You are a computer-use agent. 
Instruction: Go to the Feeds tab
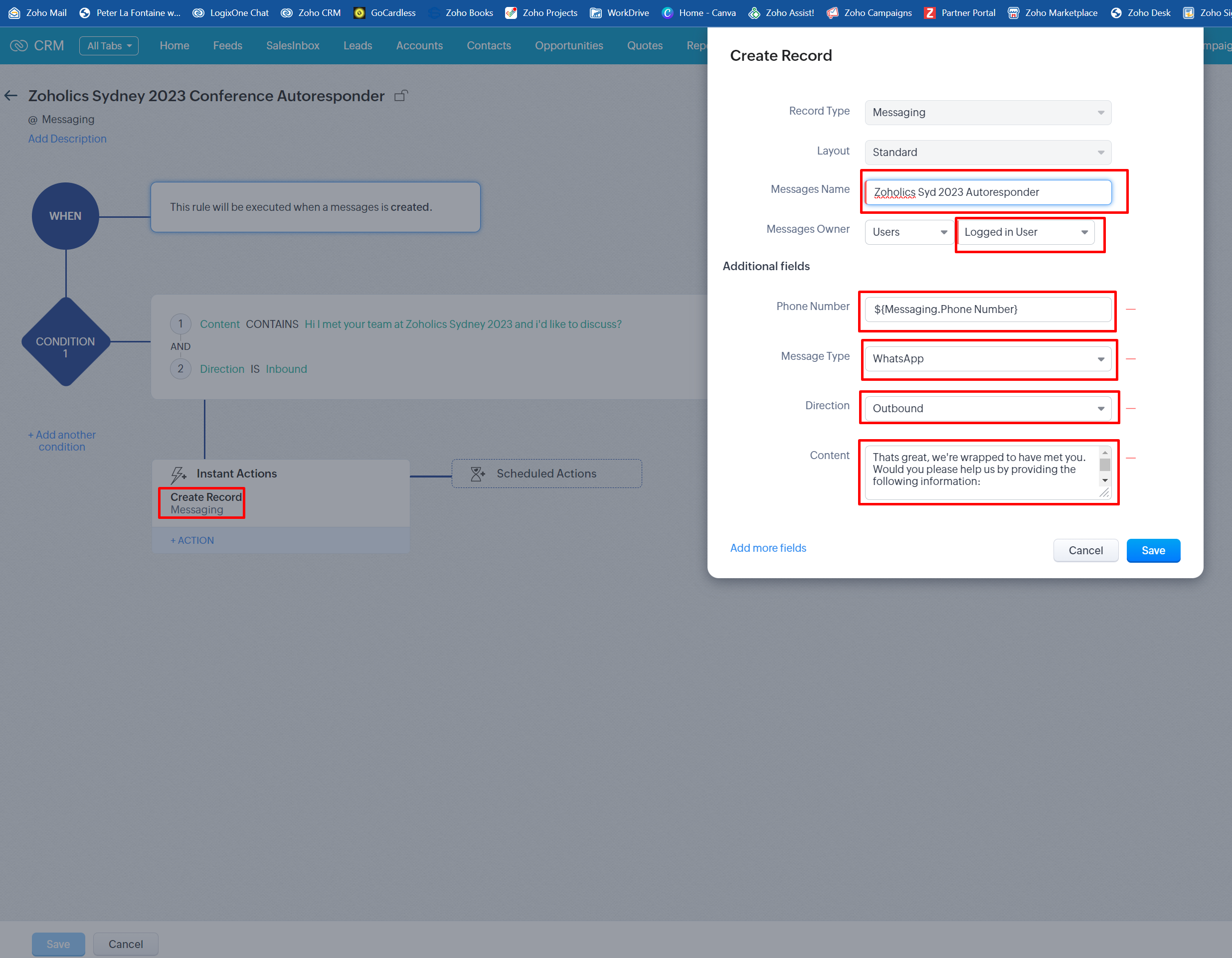click(x=227, y=46)
